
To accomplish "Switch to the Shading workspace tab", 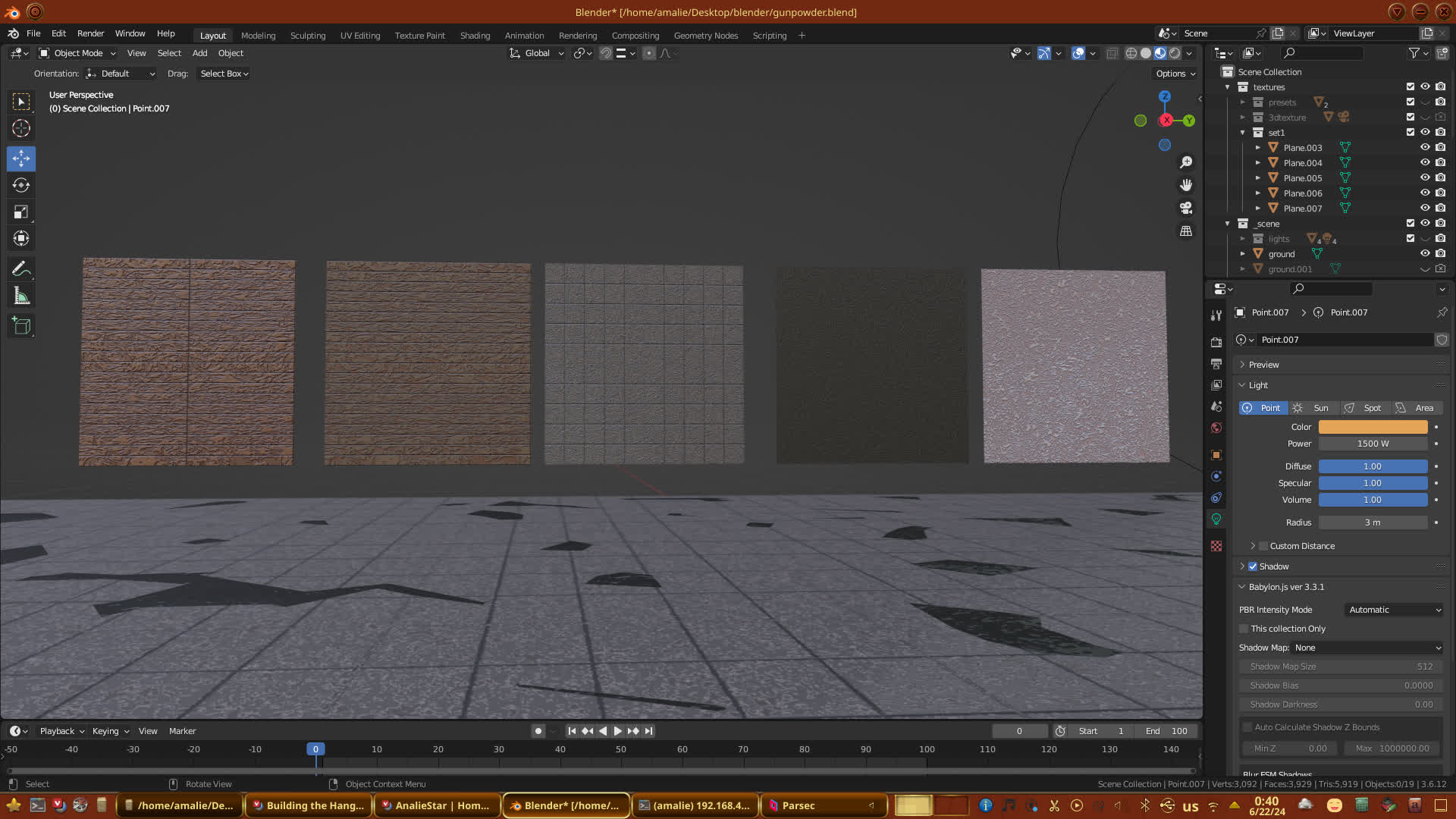I will [x=475, y=36].
